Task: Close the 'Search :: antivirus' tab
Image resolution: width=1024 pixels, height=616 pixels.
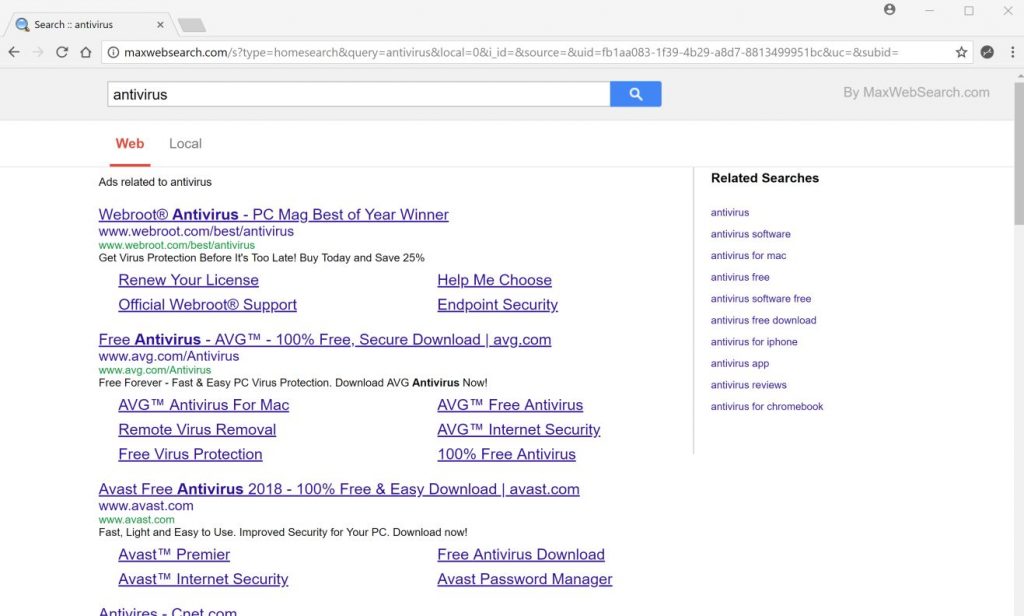Action: 160,25
